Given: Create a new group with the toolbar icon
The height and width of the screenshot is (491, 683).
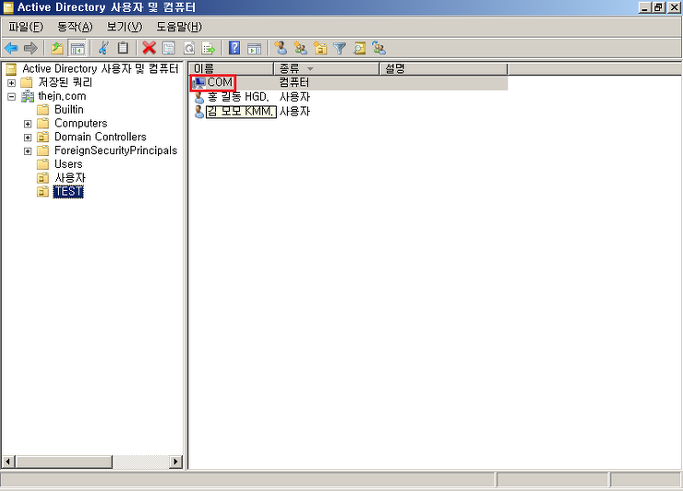Looking at the screenshot, I should (300, 48).
